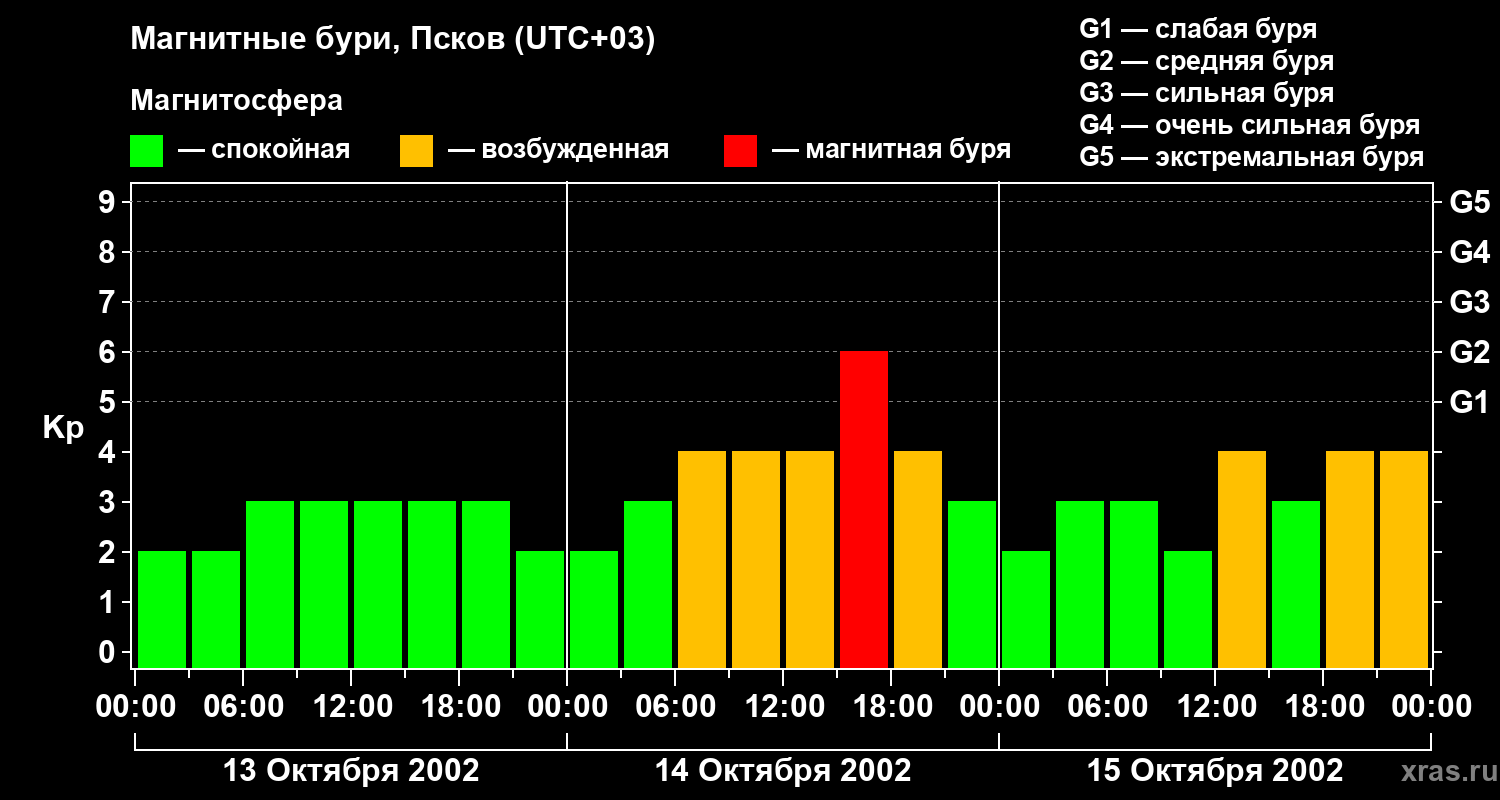Click the '15 Октября 2002' date label
Viewport: 1500px width, 800px height.
pos(1215,771)
